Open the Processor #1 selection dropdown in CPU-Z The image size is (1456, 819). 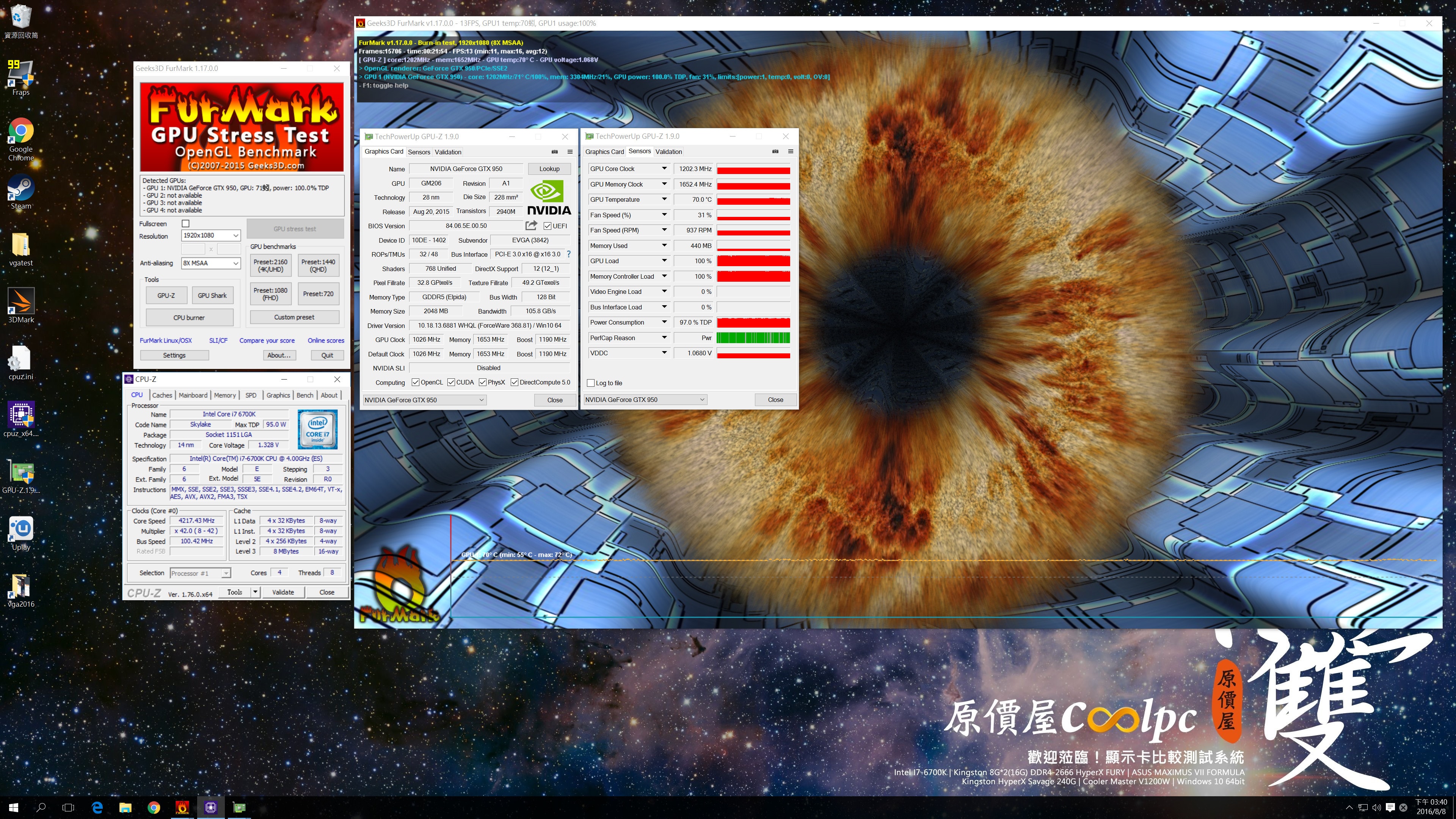(200, 573)
